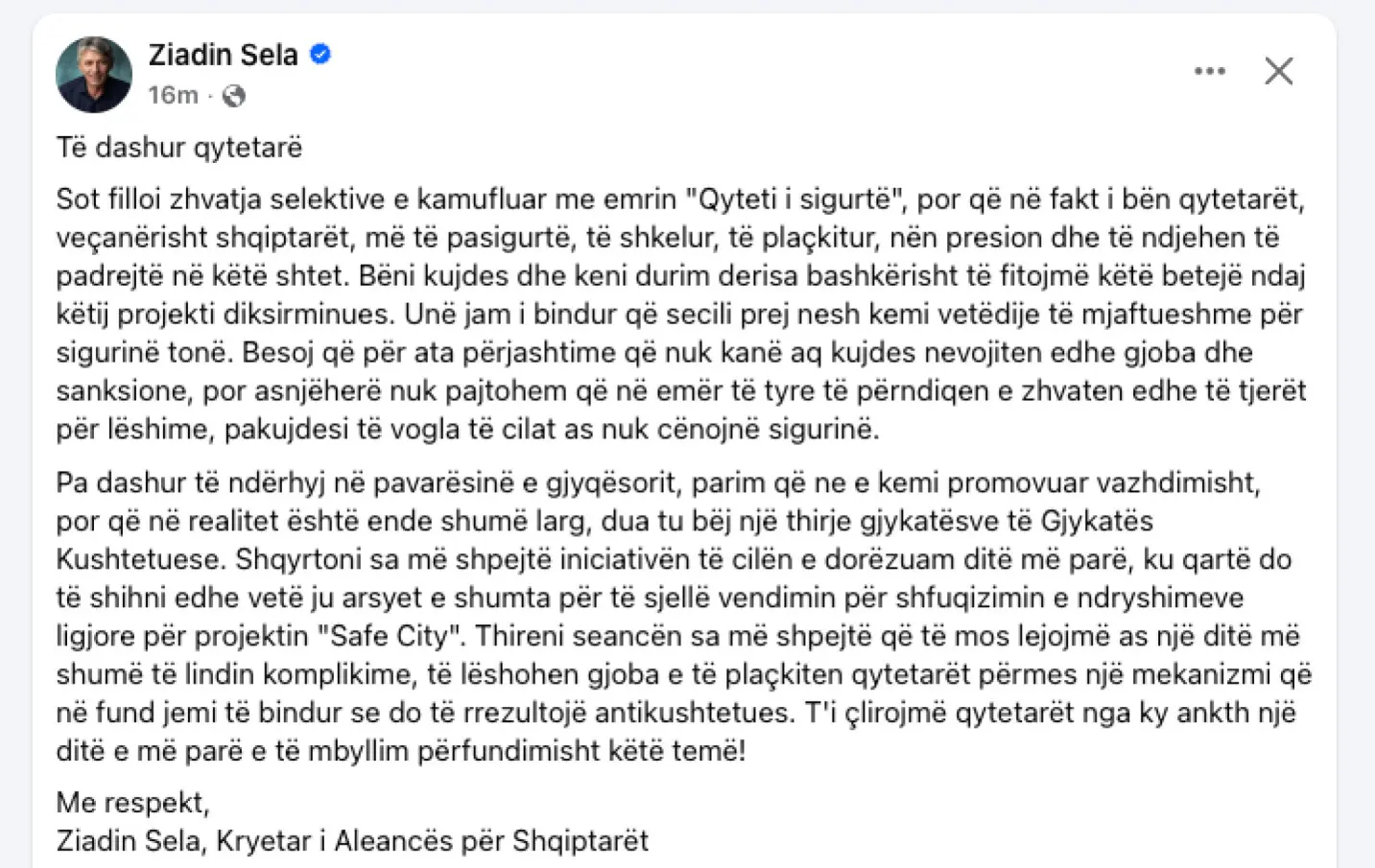The image size is (1375, 868).
Task: Click the "Me respekt," closing line
Action: [x=133, y=802]
